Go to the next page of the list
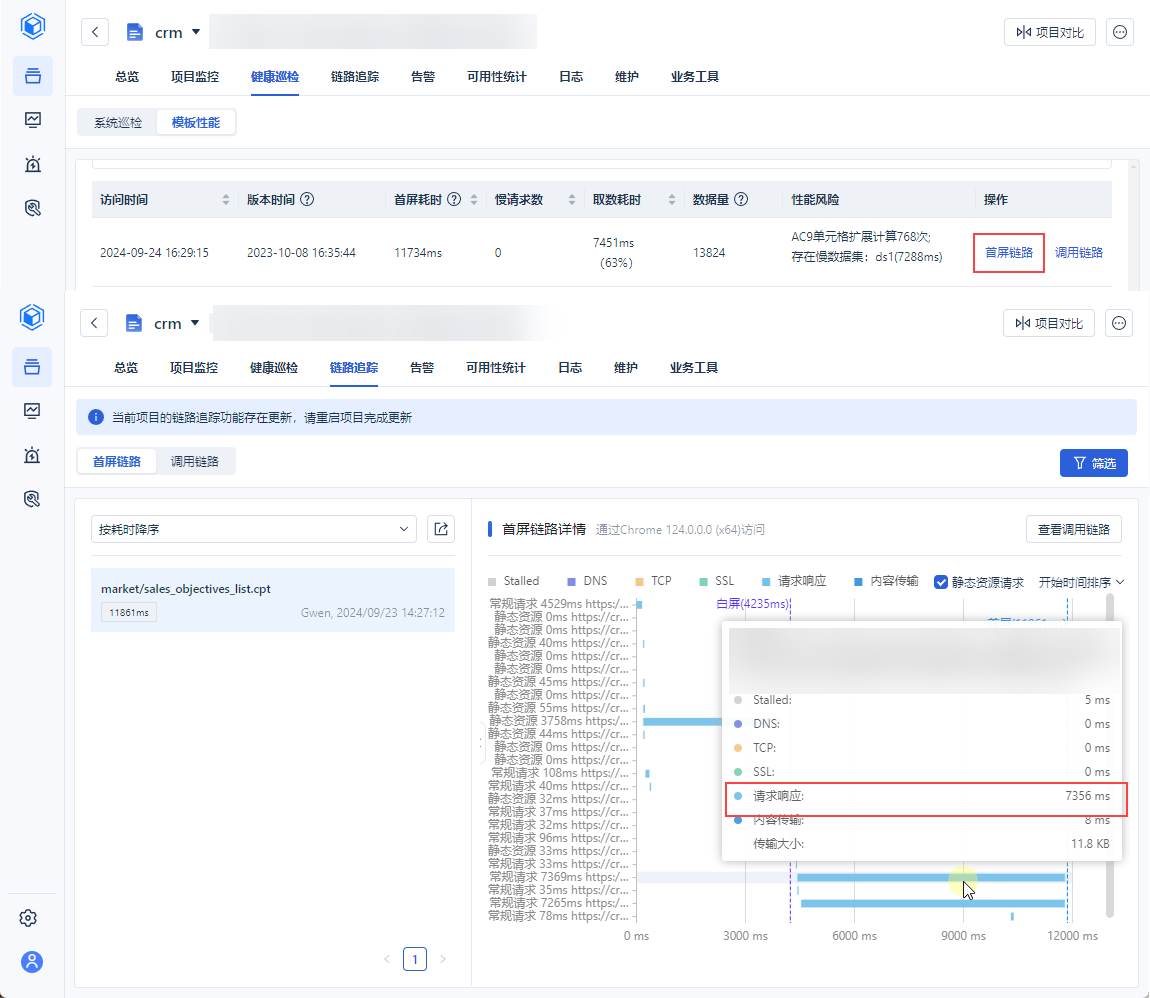This screenshot has height=998, width=1150. click(x=442, y=959)
